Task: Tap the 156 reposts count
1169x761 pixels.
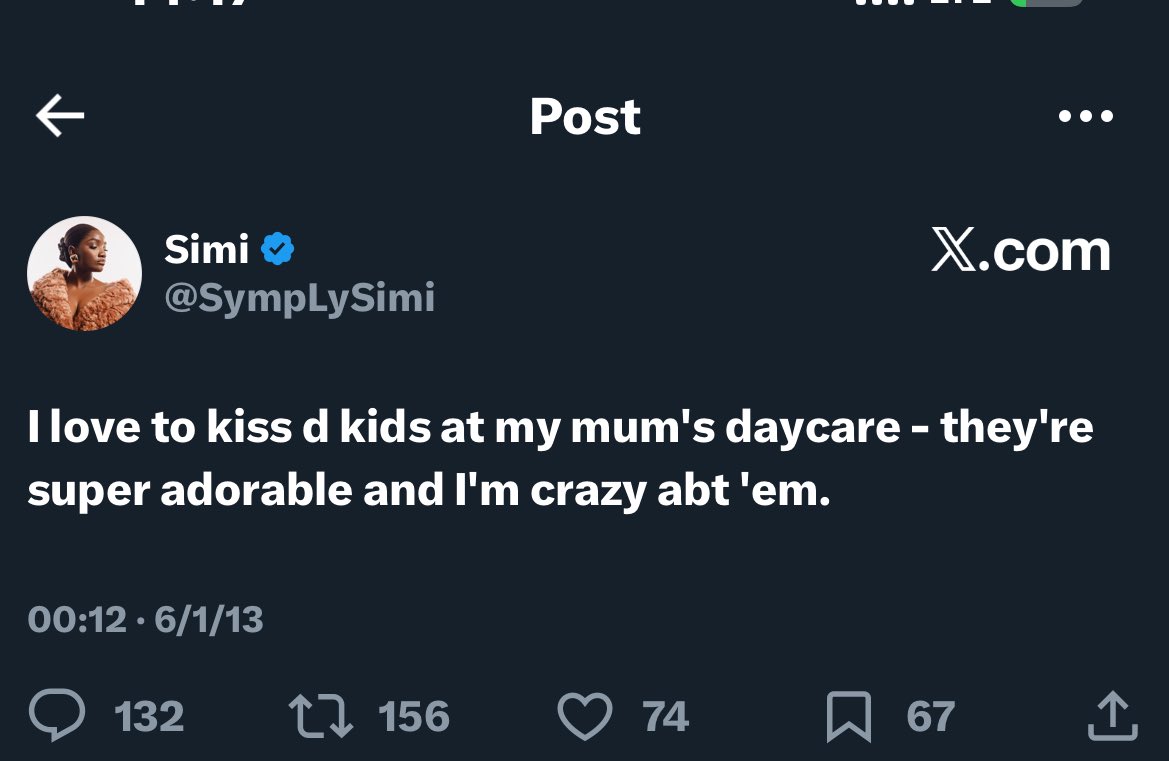Action: 414,717
